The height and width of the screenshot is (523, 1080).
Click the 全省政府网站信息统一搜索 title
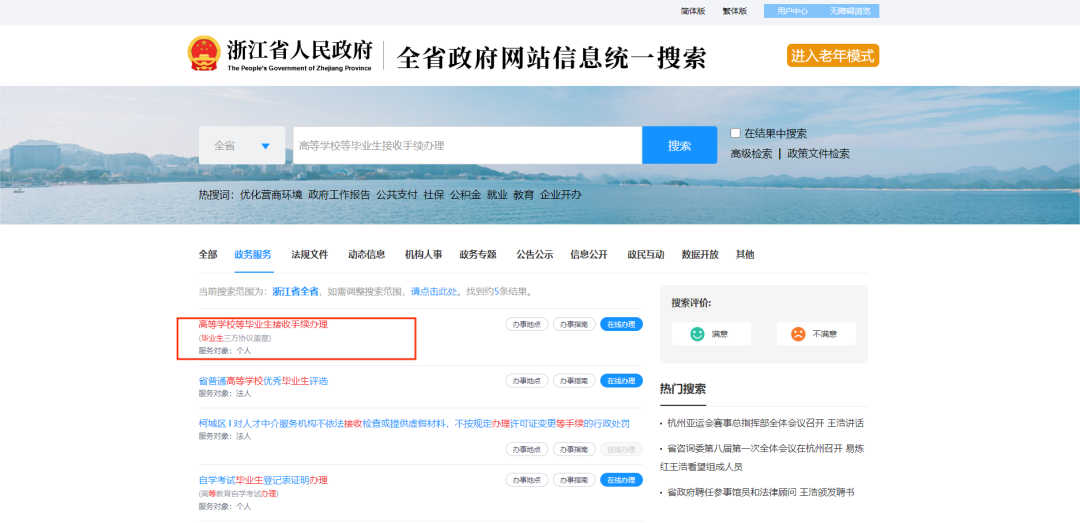coord(552,58)
